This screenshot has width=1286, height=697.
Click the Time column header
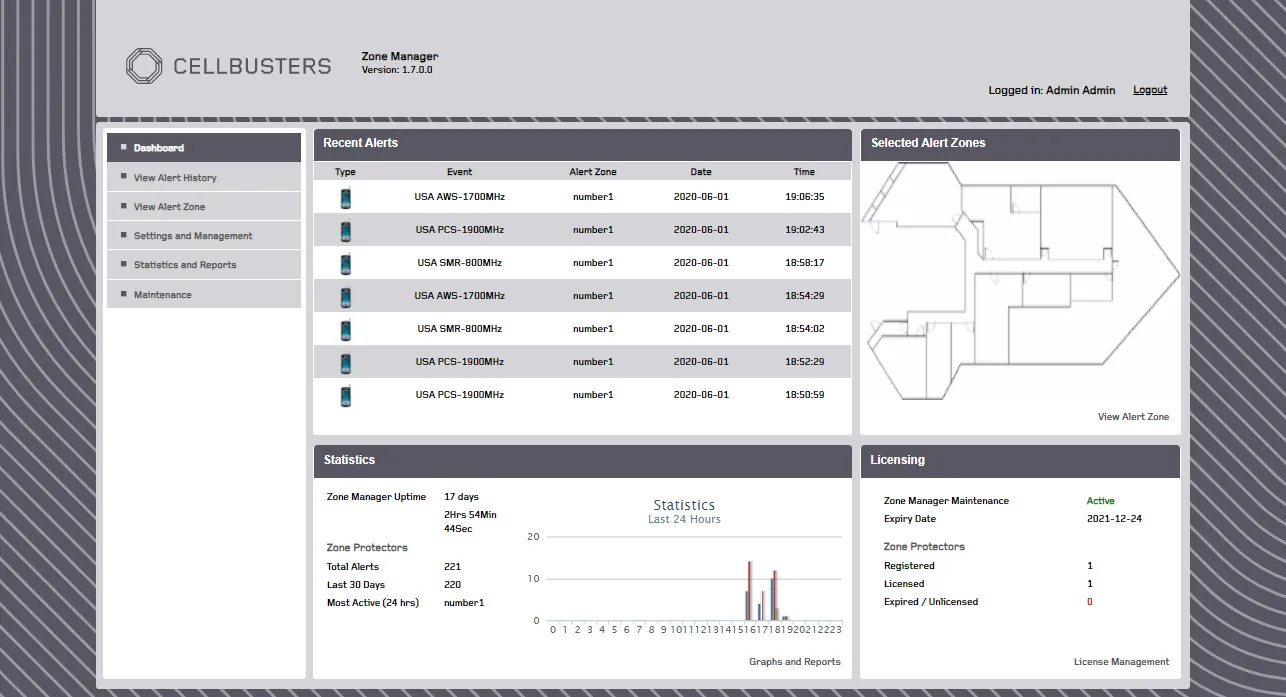pyautogui.click(x=805, y=172)
